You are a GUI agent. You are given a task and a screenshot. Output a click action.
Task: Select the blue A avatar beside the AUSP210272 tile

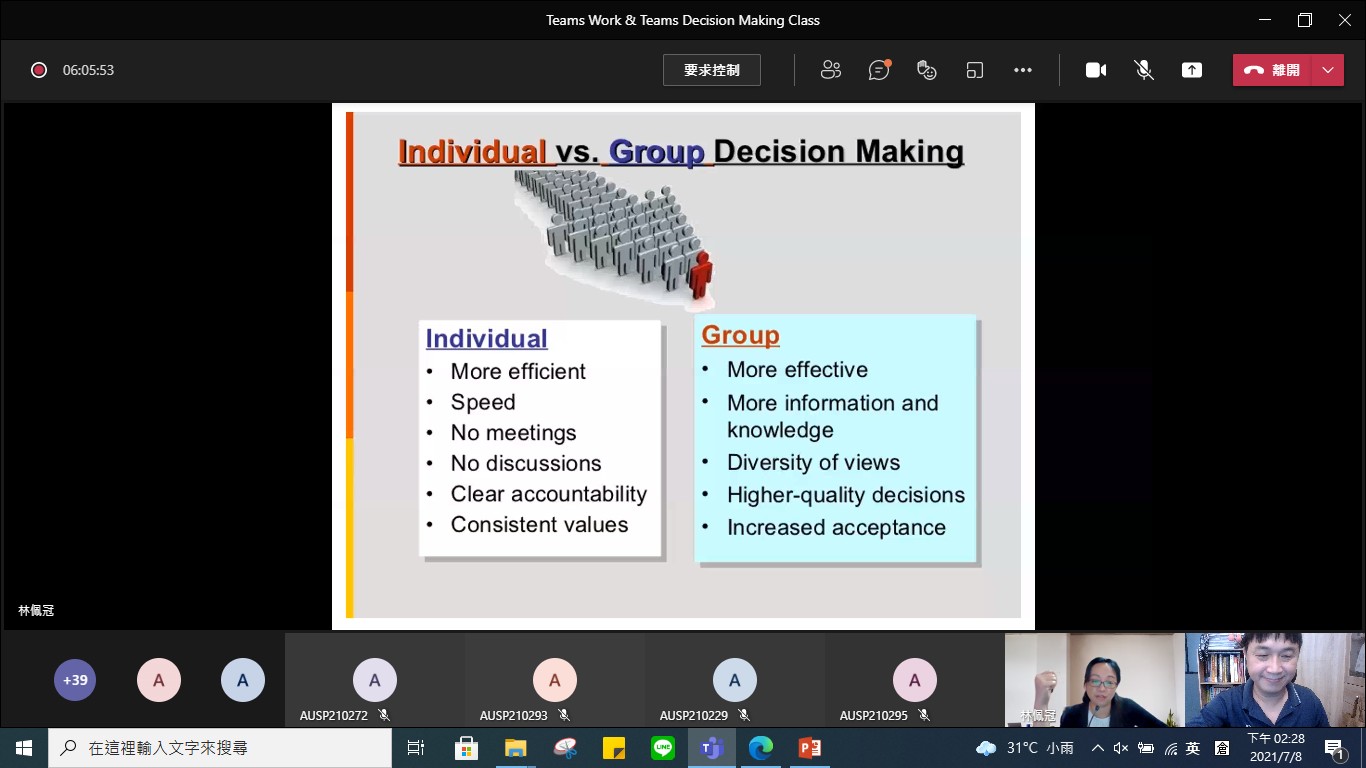243,680
